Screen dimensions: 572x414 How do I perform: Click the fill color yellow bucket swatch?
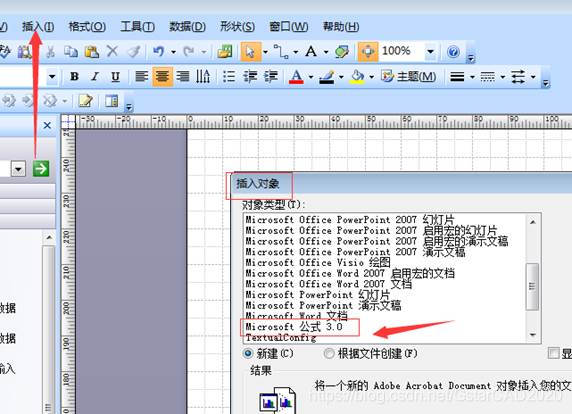point(357,77)
